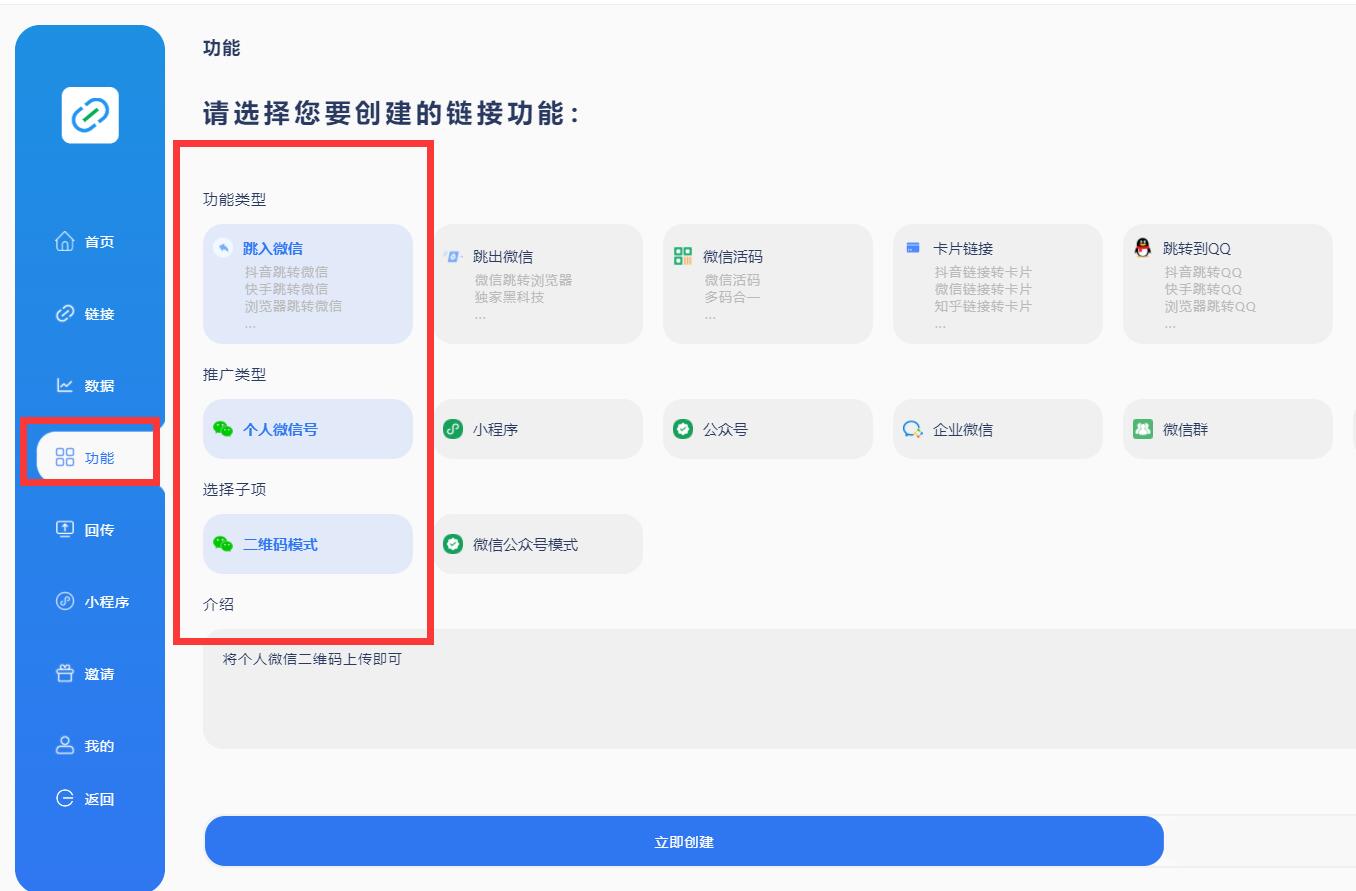This screenshot has height=891, width=1356.
Task: Click the card icon on 卡片链接
Action: 913,248
